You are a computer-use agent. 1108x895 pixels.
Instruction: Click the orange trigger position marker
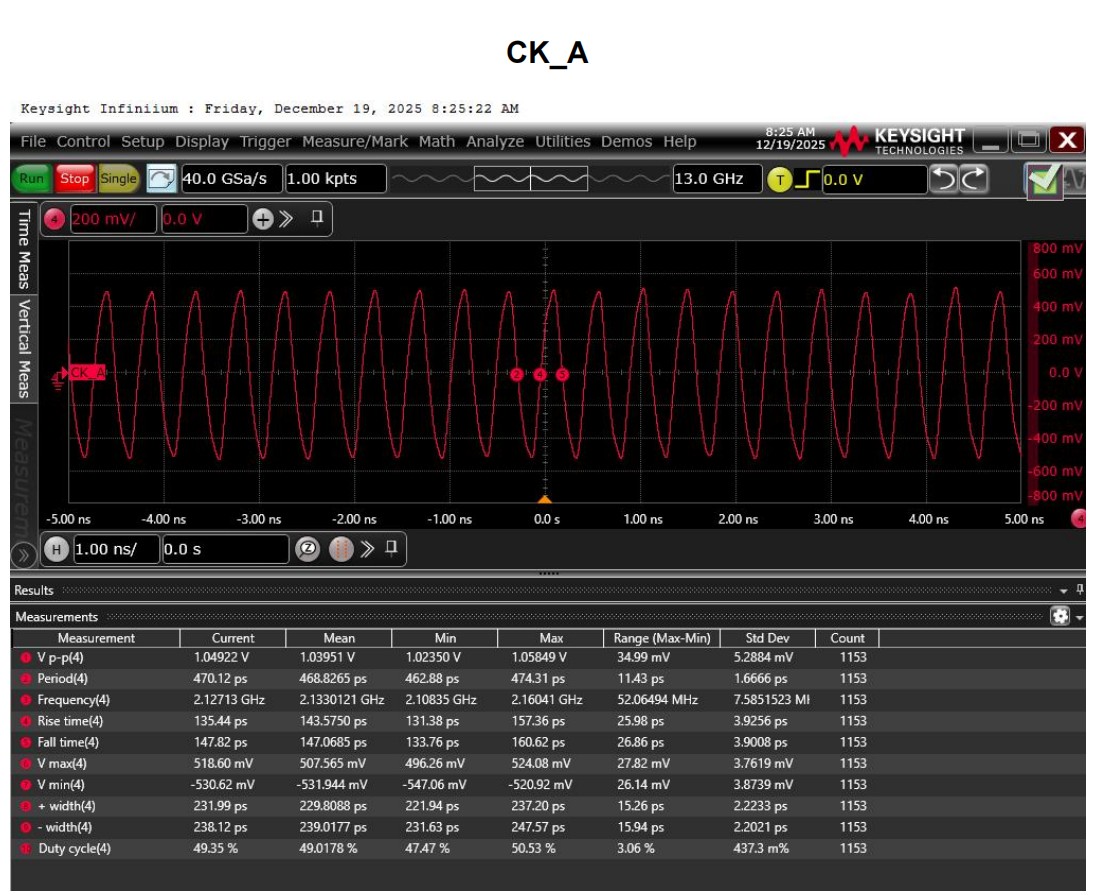tap(545, 498)
